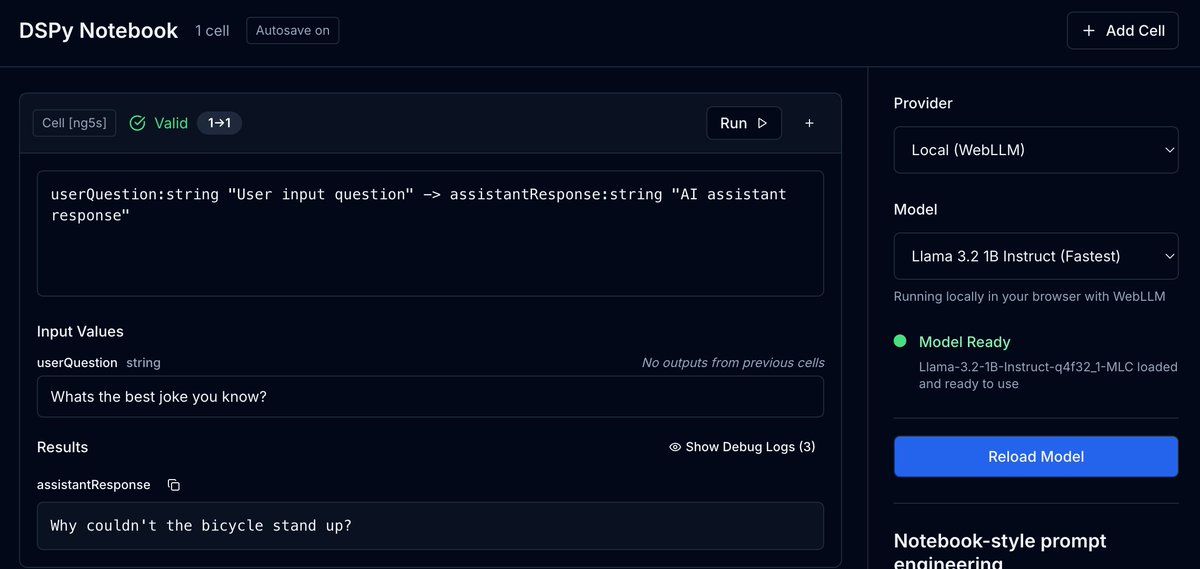
Task: Click the userQuestion input field
Action: point(430,397)
